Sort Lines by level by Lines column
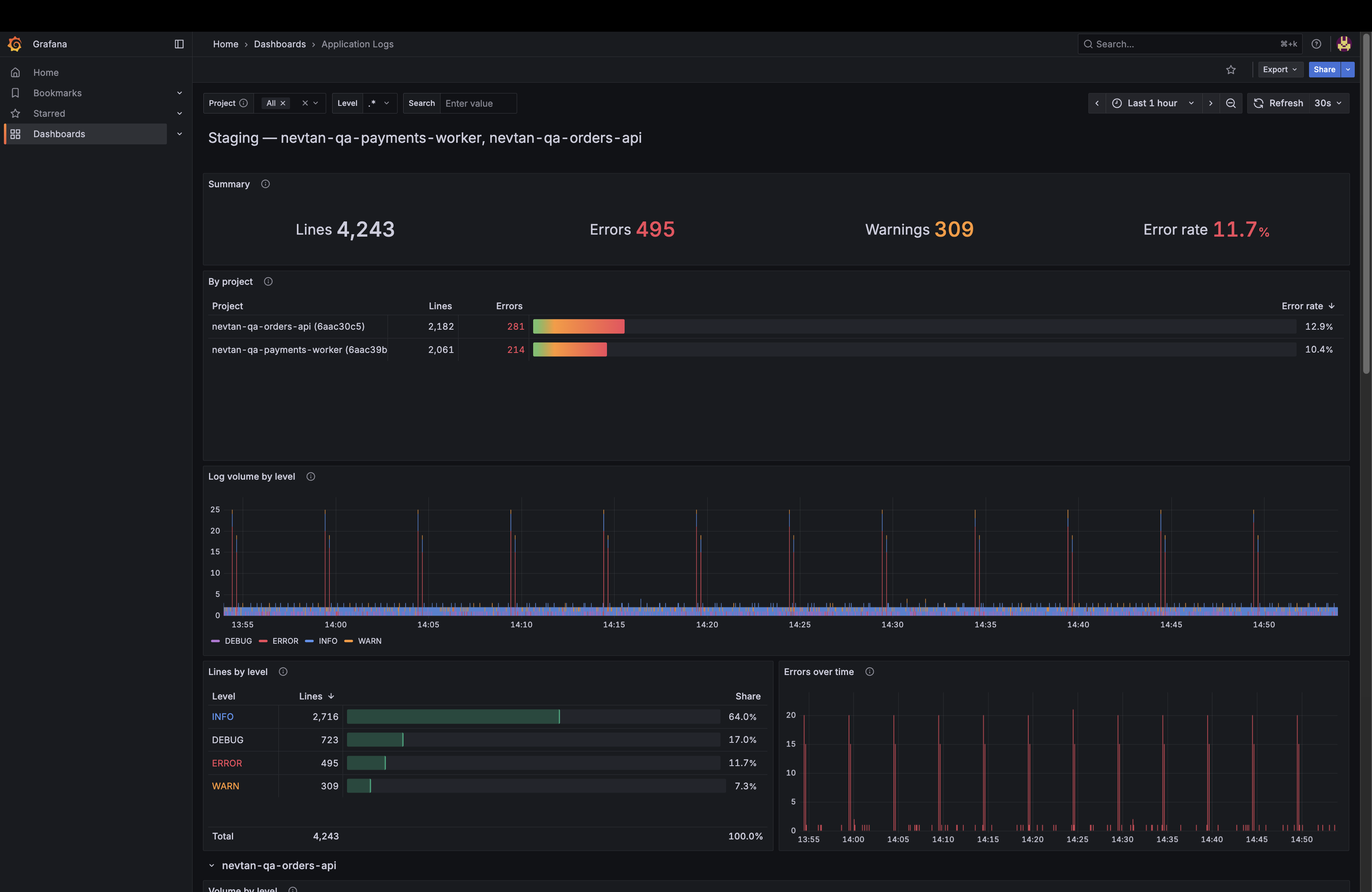Viewport: 1372px width, 892px height. tap(317, 696)
